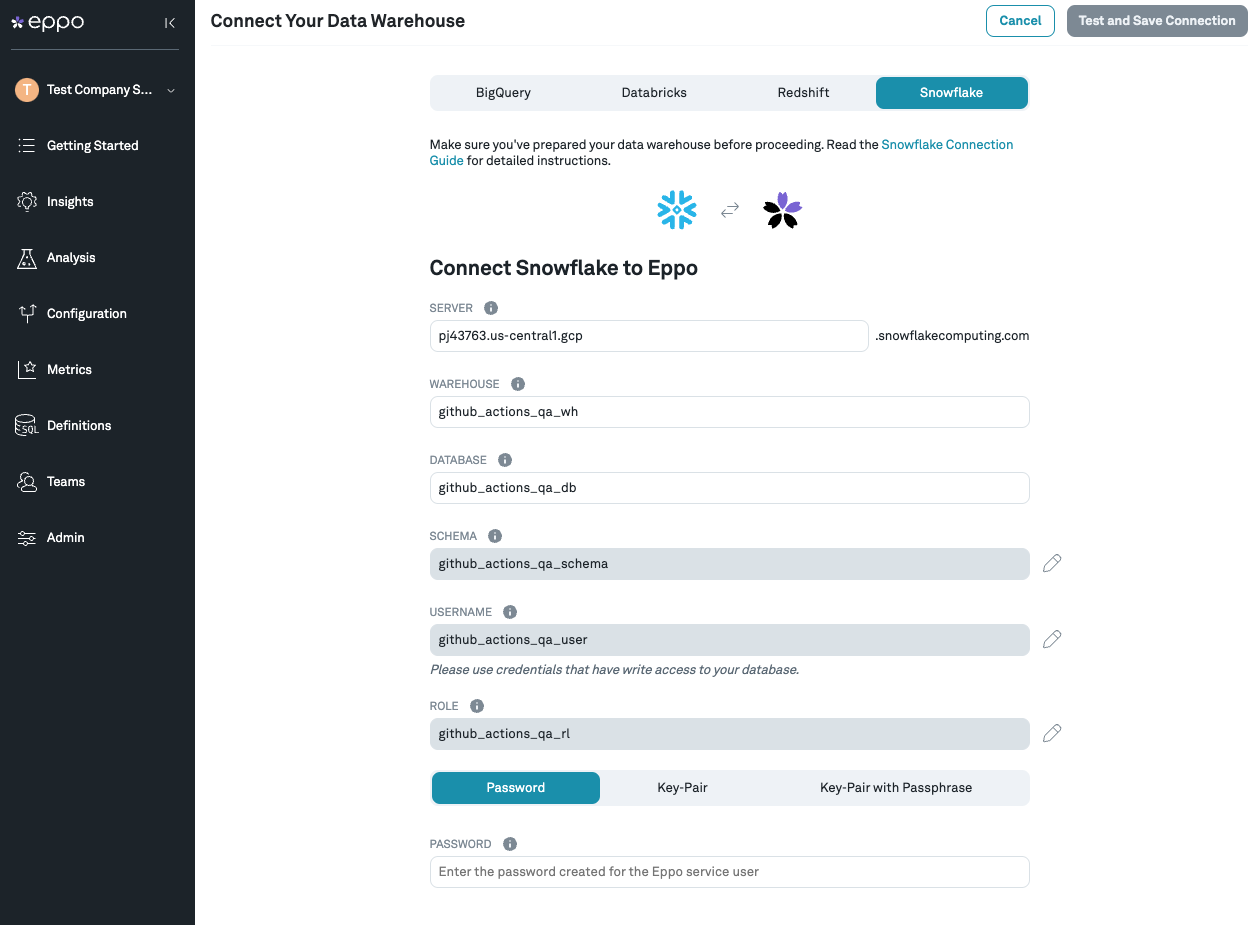Open the Admin settings icon
This screenshot has height=925, width=1259.
(26, 537)
